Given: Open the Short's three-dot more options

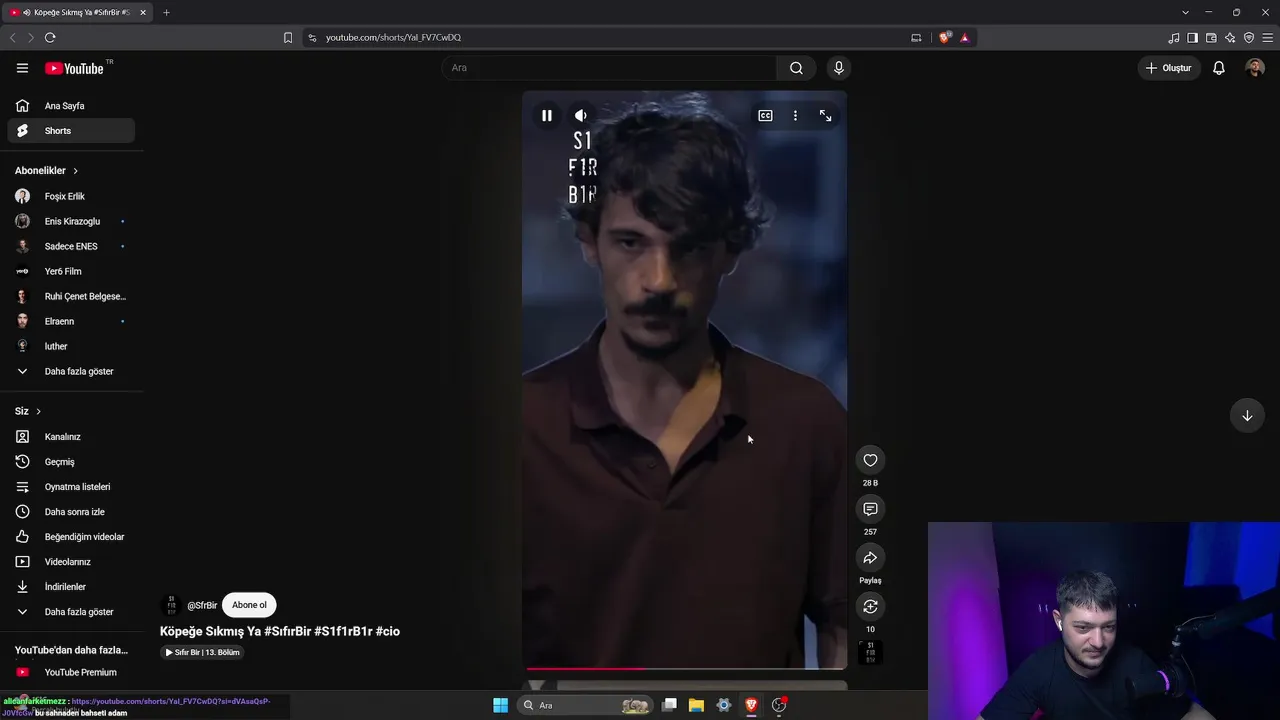Looking at the screenshot, I should (795, 116).
